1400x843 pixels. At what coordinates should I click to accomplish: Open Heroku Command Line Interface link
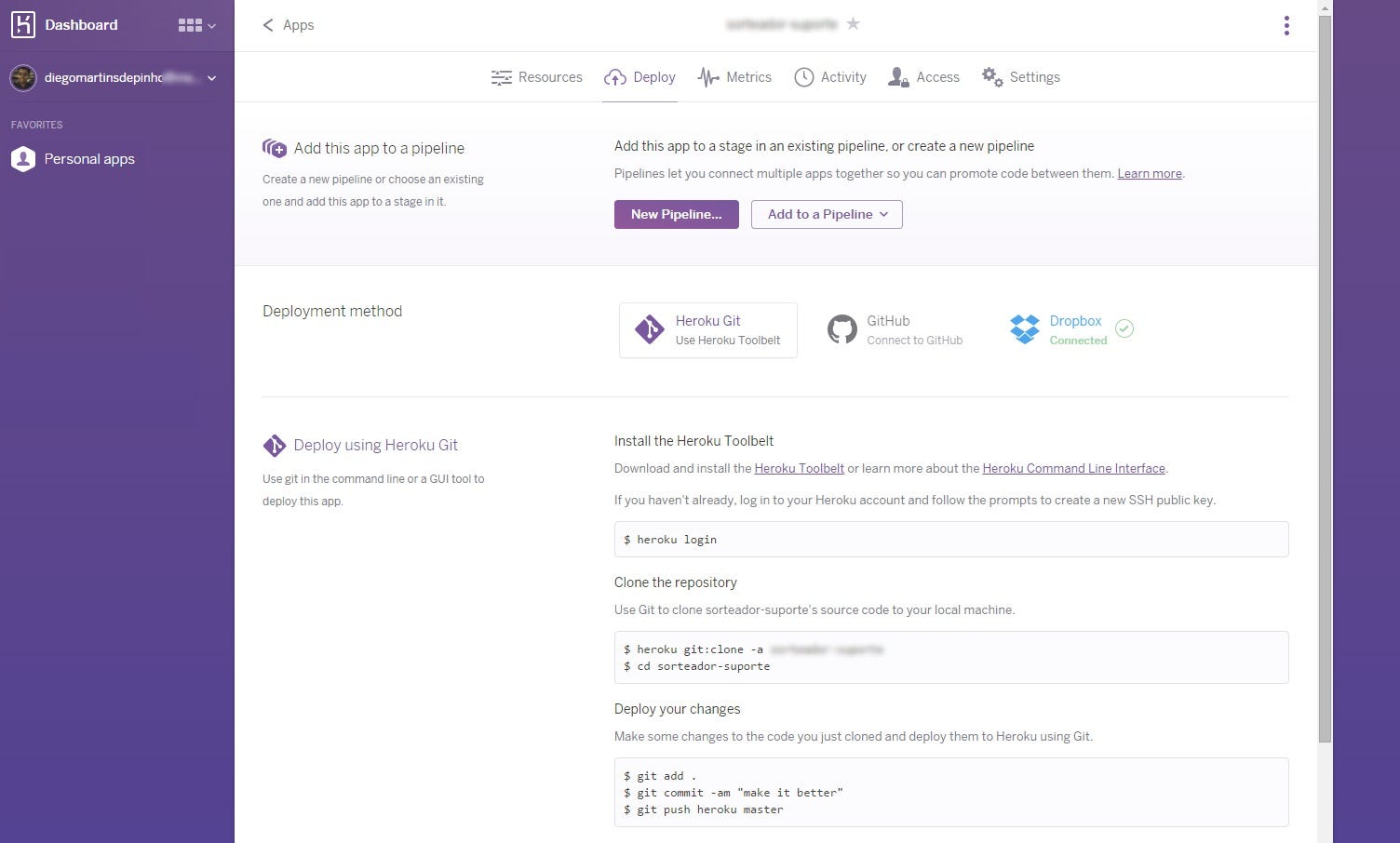pyautogui.click(x=1073, y=468)
